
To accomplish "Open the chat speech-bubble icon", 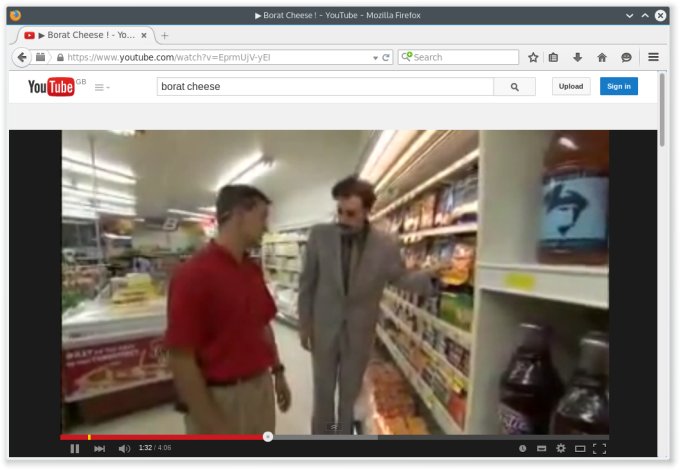I will click(626, 57).
